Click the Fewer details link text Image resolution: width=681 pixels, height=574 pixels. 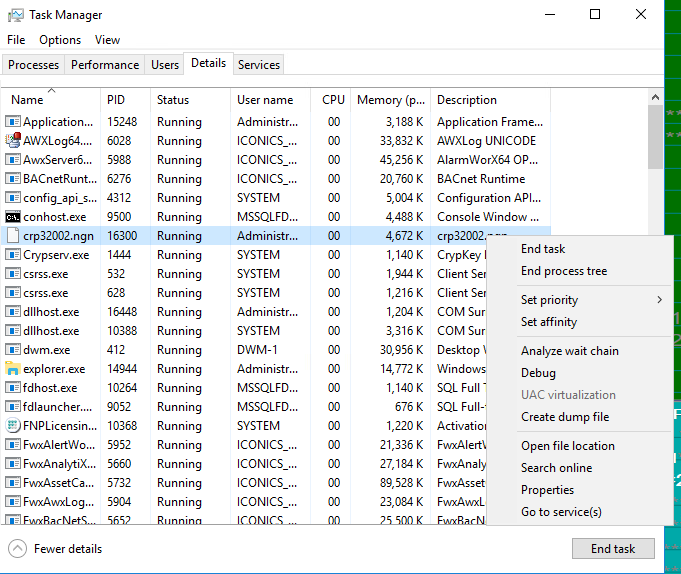pyautogui.click(x=68, y=549)
